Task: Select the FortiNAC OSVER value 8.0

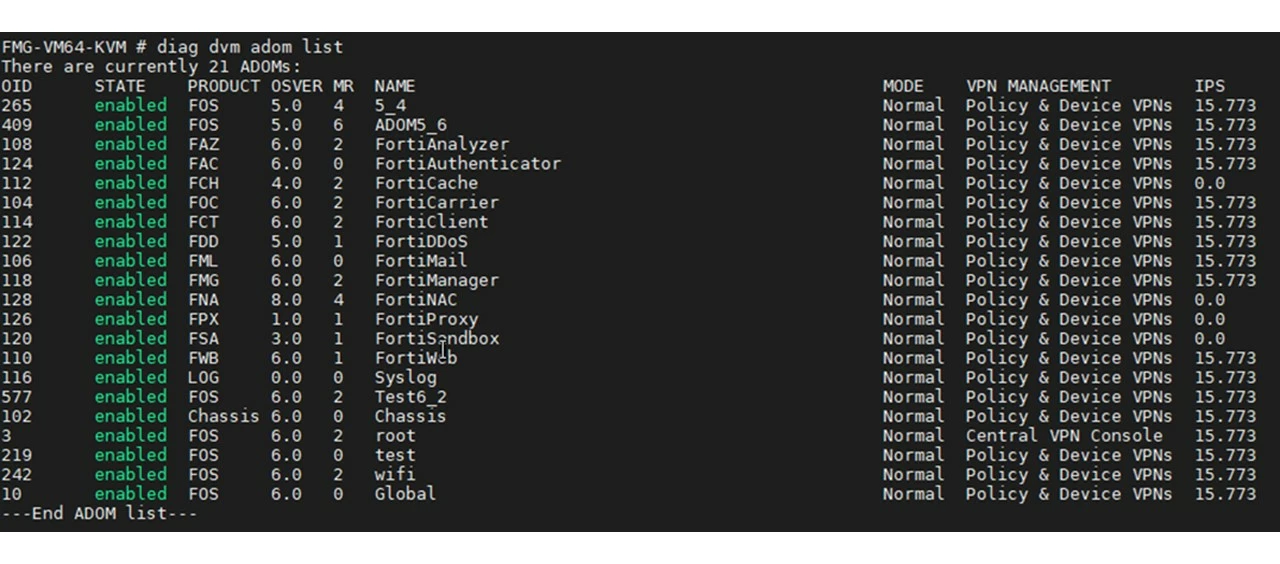Action: pos(286,299)
